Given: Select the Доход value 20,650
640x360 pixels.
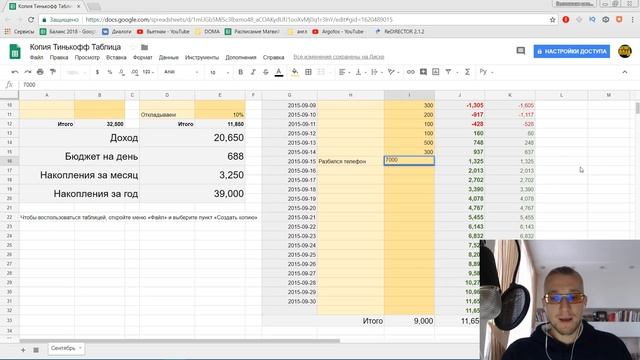Looking at the screenshot, I should point(220,138).
